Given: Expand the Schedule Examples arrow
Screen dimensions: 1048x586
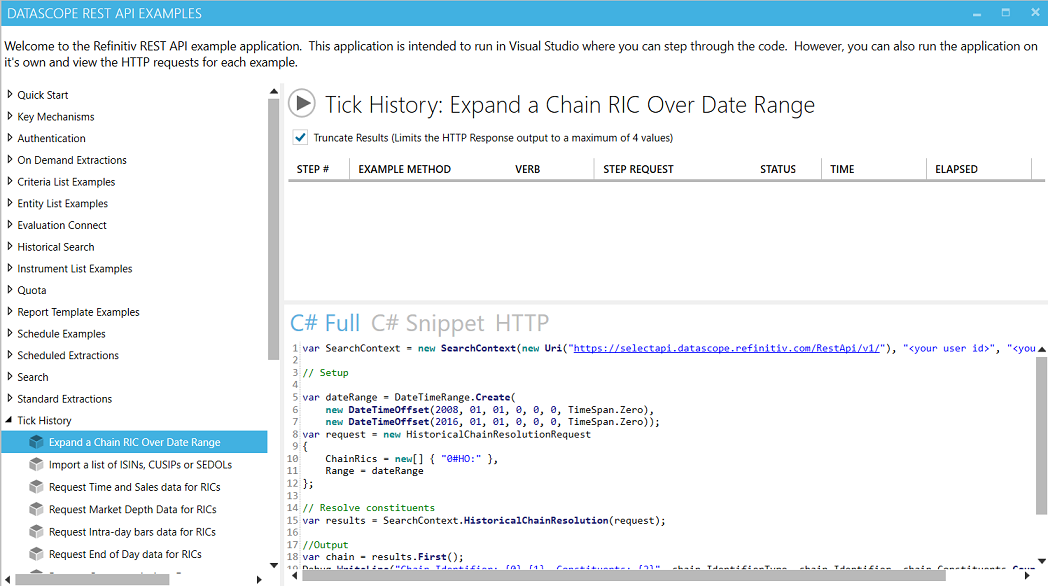Looking at the screenshot, I should 10,333.
